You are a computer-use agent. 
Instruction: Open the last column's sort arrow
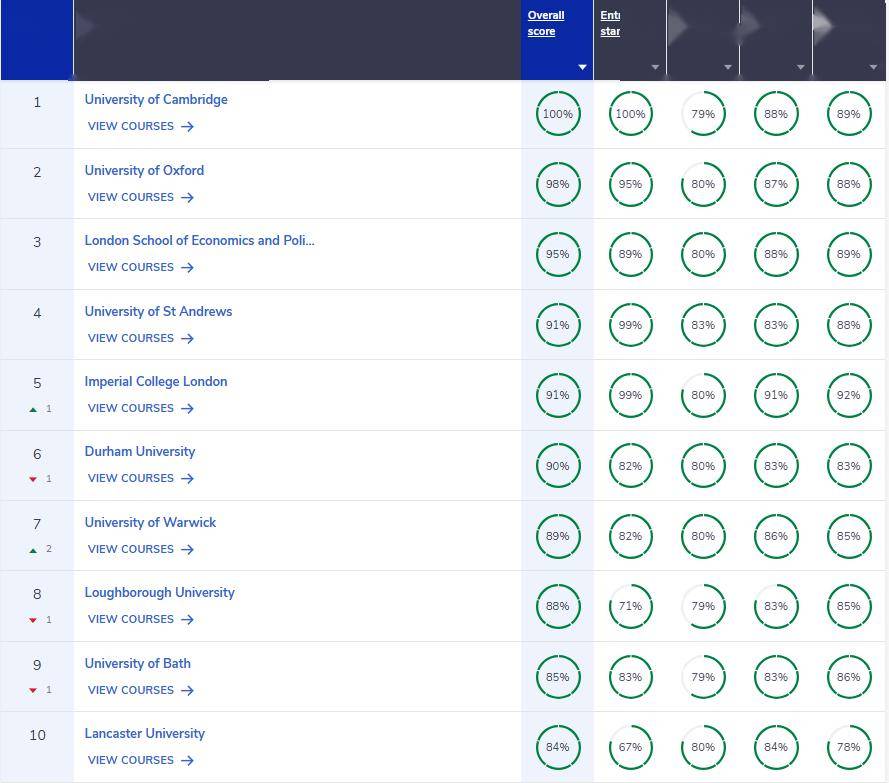click(x=873, y=67)
